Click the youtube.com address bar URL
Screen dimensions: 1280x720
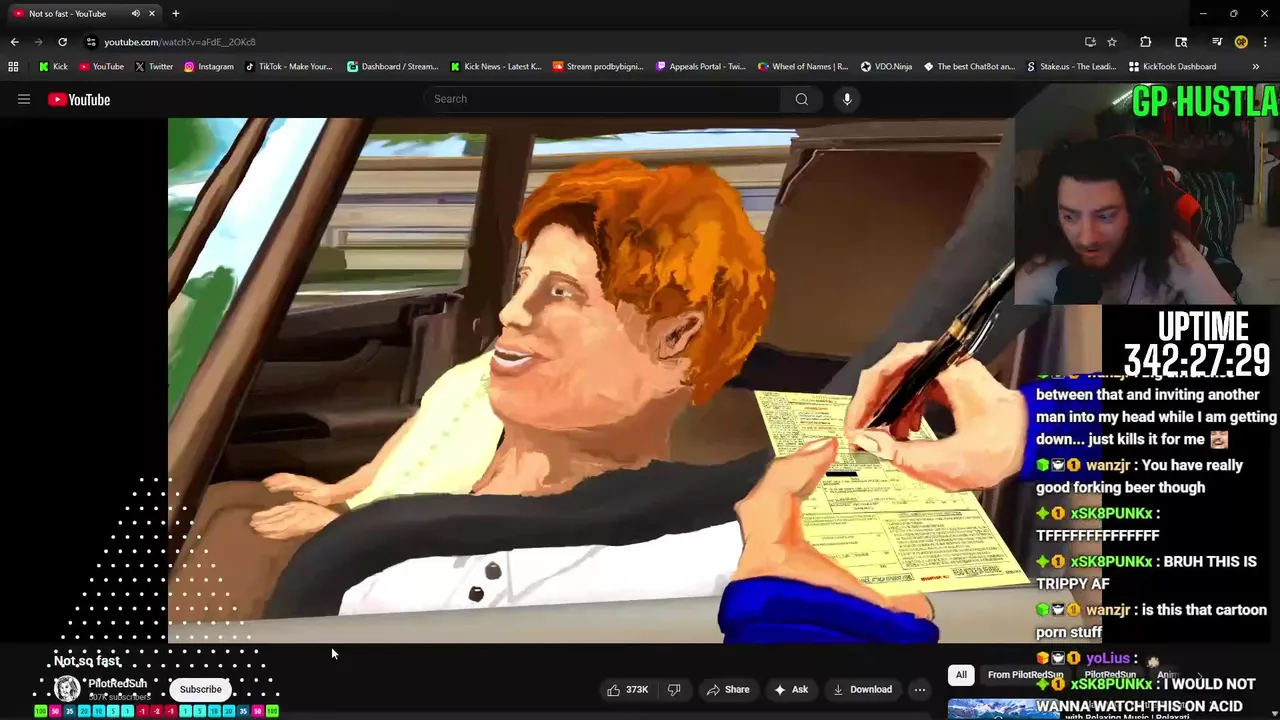(x=180, y=42)
